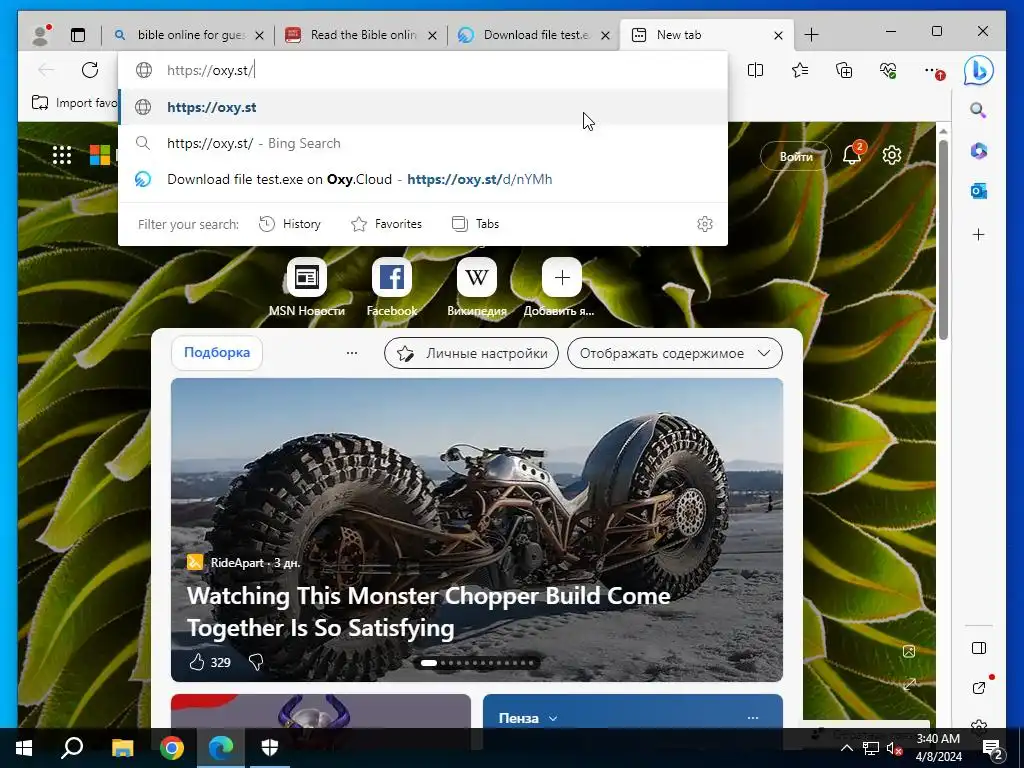Open Microsoft 365 sidebar icon
The height and width of the screenshot is (768, 1024).
(x=978, y=151)
